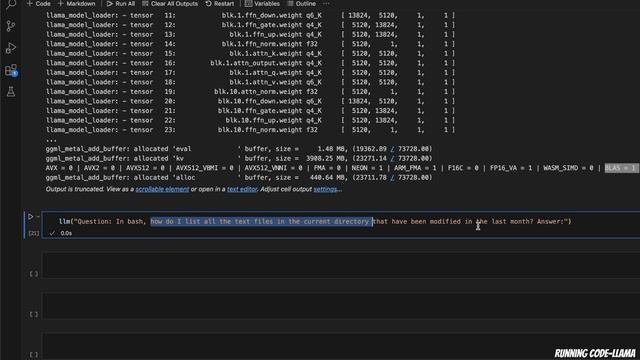This screenshot has width=640, height=360.
Task: Focus the second empty code cell
Action: (x=341, y=306)
